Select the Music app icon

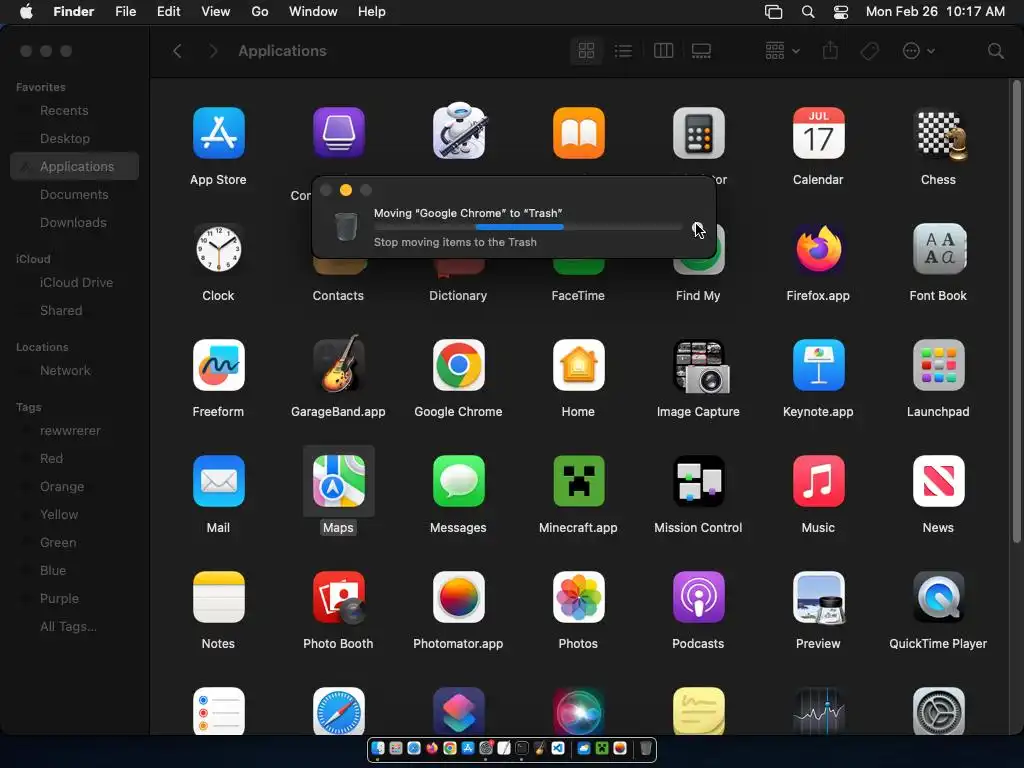818,481
